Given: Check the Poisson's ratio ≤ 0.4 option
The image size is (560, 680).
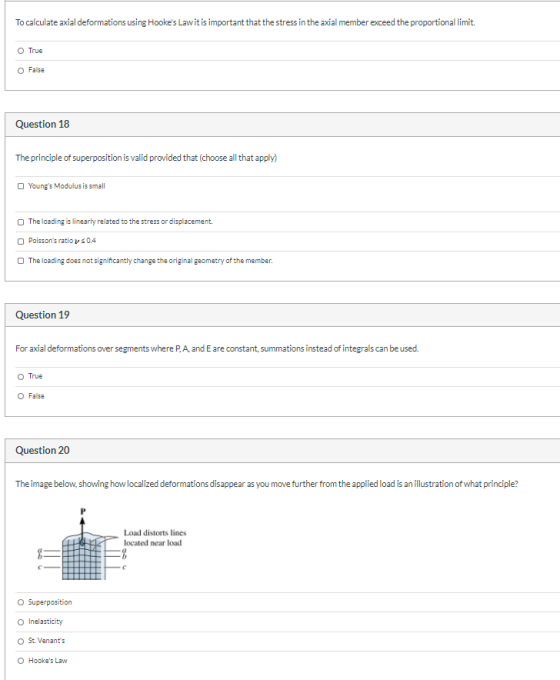Looking at the screenshot, I should tap(20, 241).
